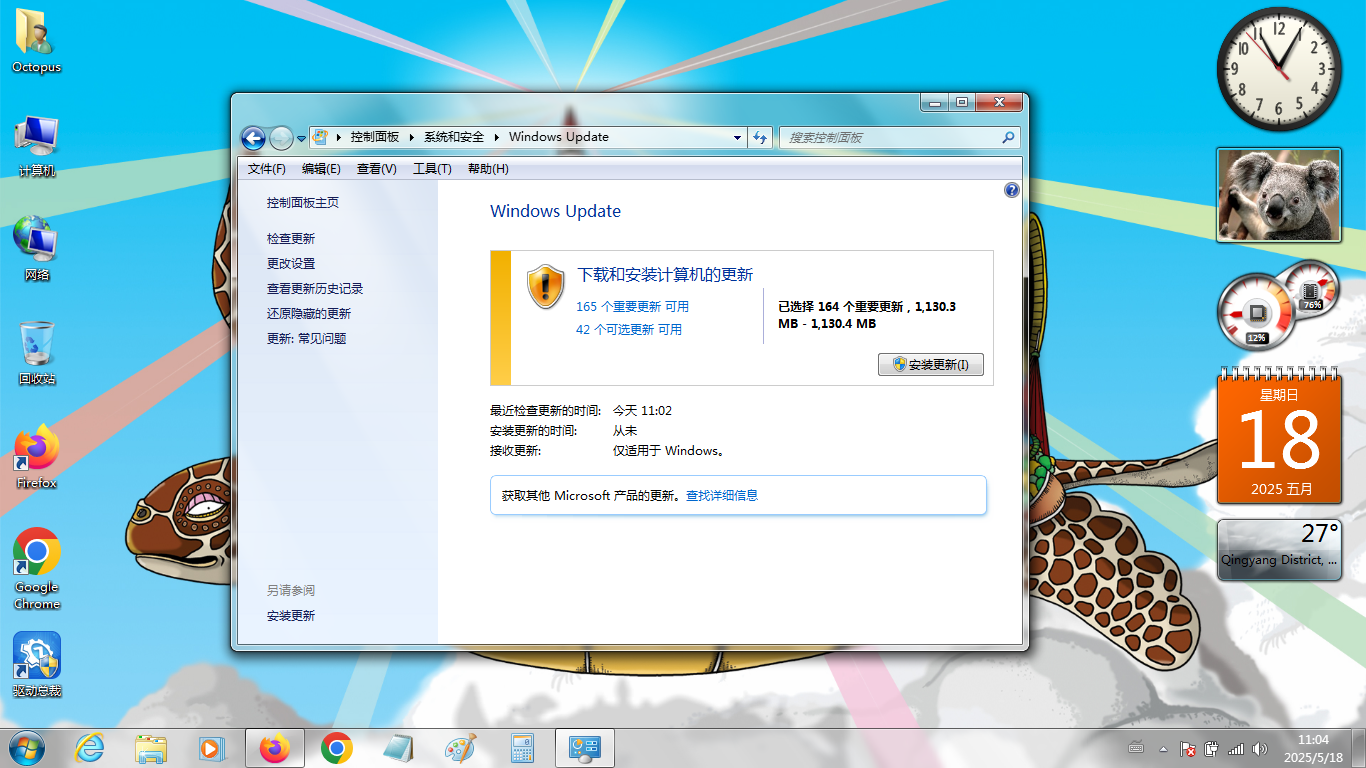The width and height of the screenshot is (1366, 768).
Task: Open 更新: 常见问题 link
Action: pyautogui.click(x=306, y=338)
